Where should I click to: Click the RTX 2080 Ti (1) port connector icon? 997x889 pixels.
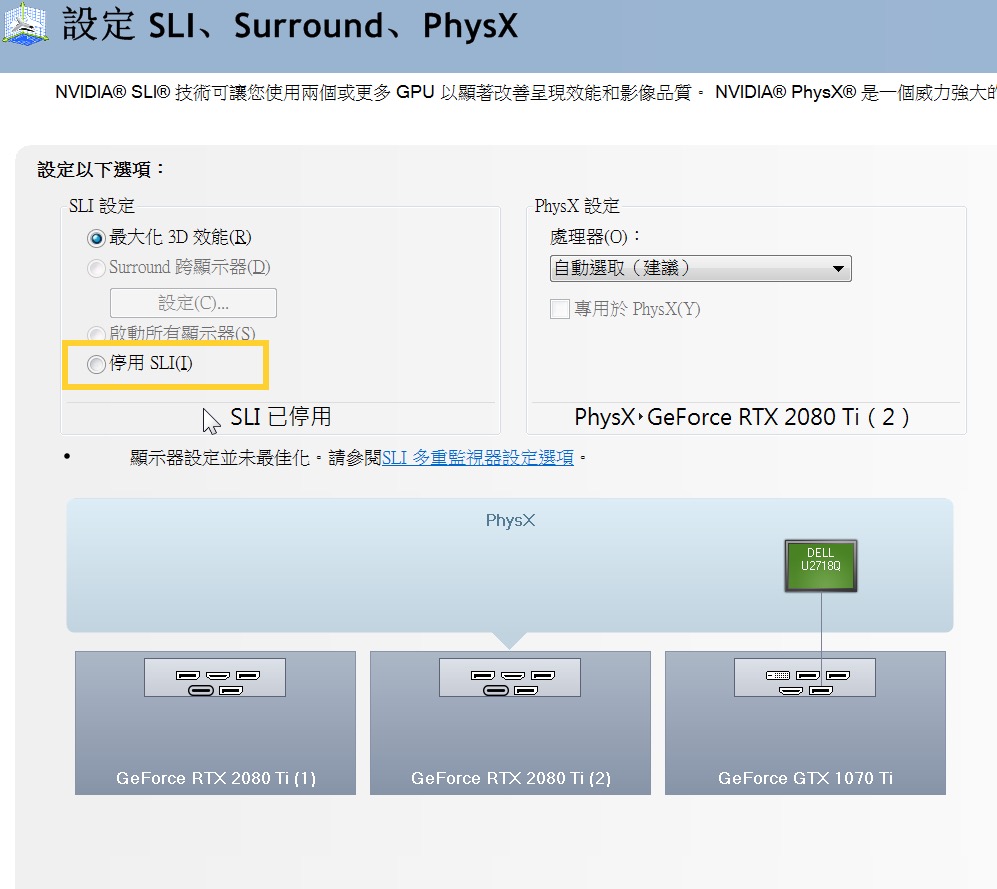point(215,678)
